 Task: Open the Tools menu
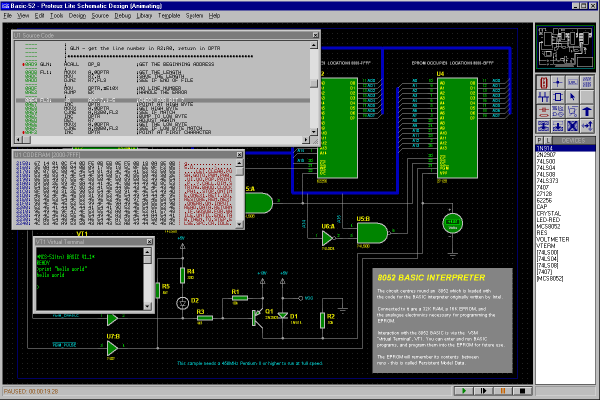(56, 16)
